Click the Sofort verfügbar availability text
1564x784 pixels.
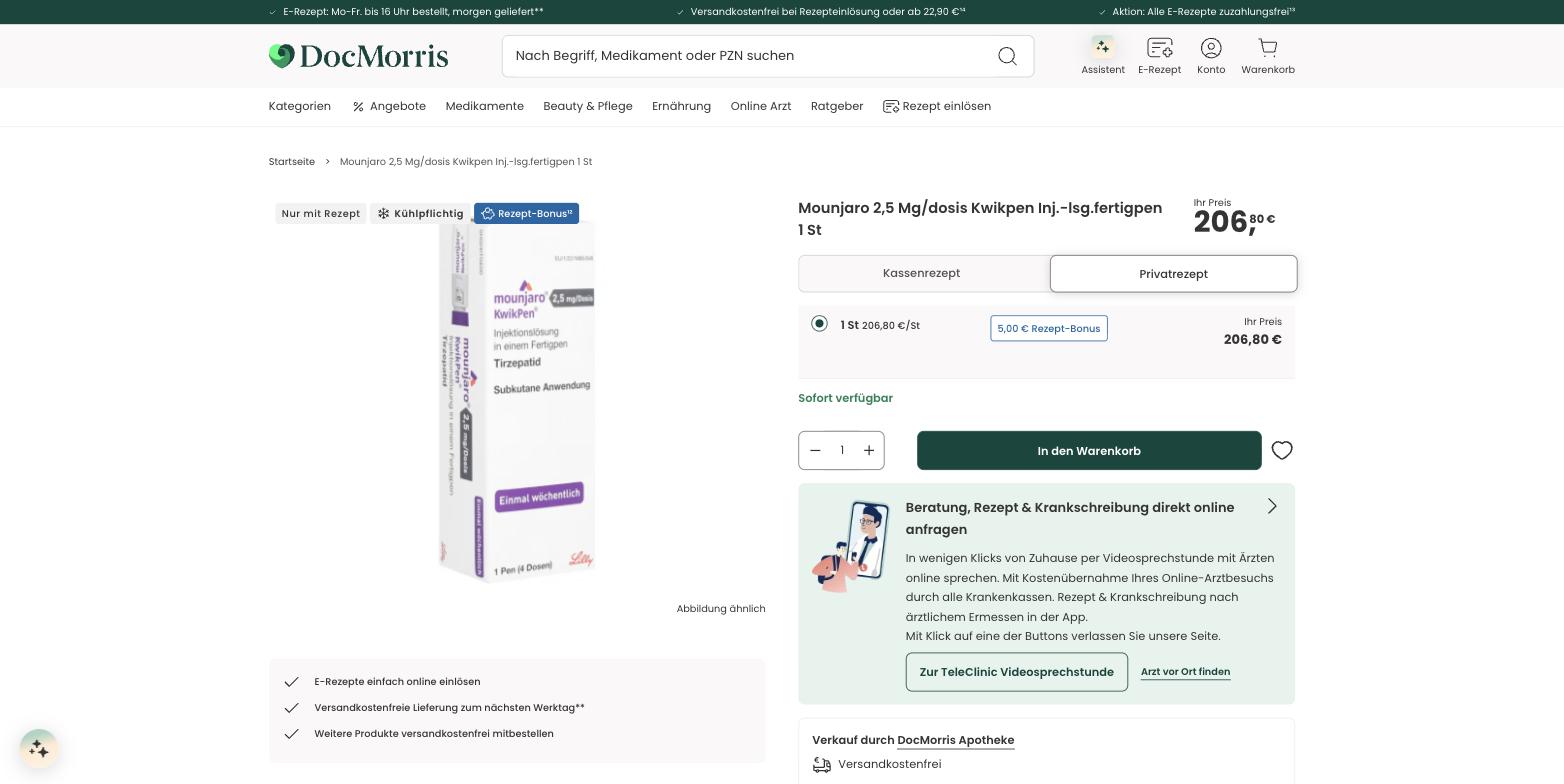pyautogui.click(x=846, y=398)
